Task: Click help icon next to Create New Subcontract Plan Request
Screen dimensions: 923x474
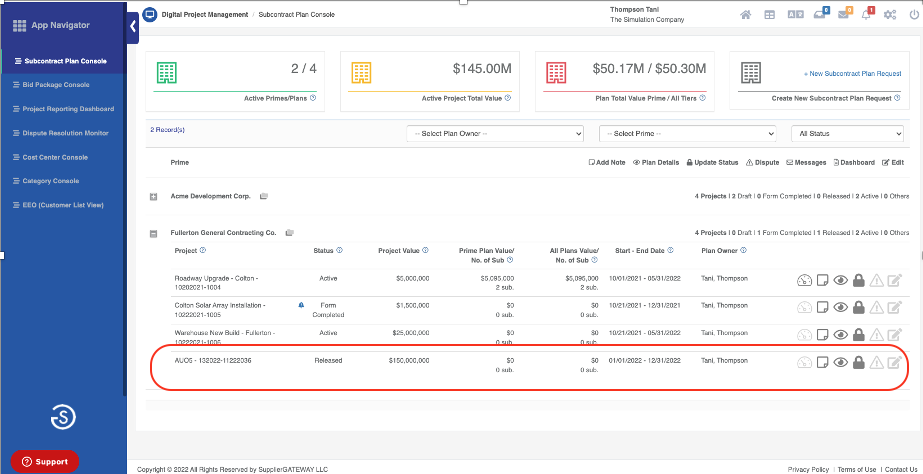Action: pyautogui.click(x=897, y=98)
